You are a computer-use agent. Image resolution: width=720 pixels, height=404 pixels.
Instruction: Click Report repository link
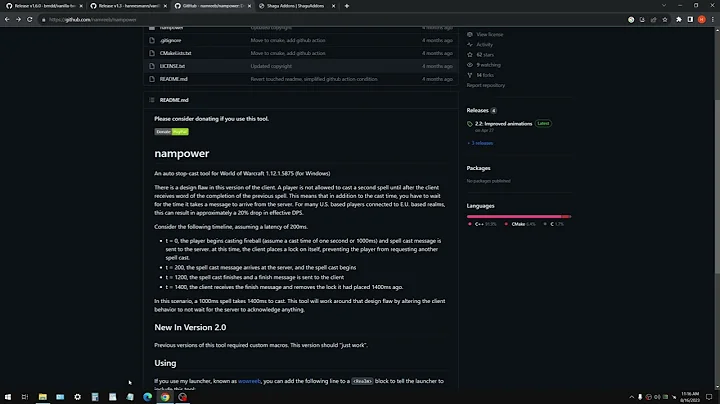tap(486, 85)
